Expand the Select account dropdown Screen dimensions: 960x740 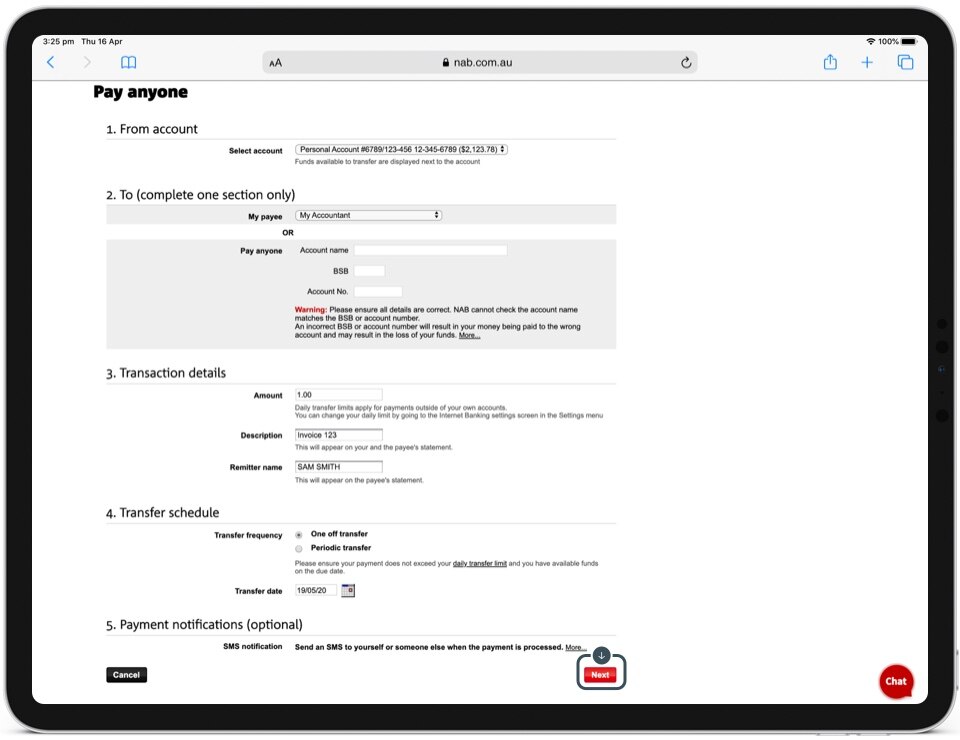401,150
